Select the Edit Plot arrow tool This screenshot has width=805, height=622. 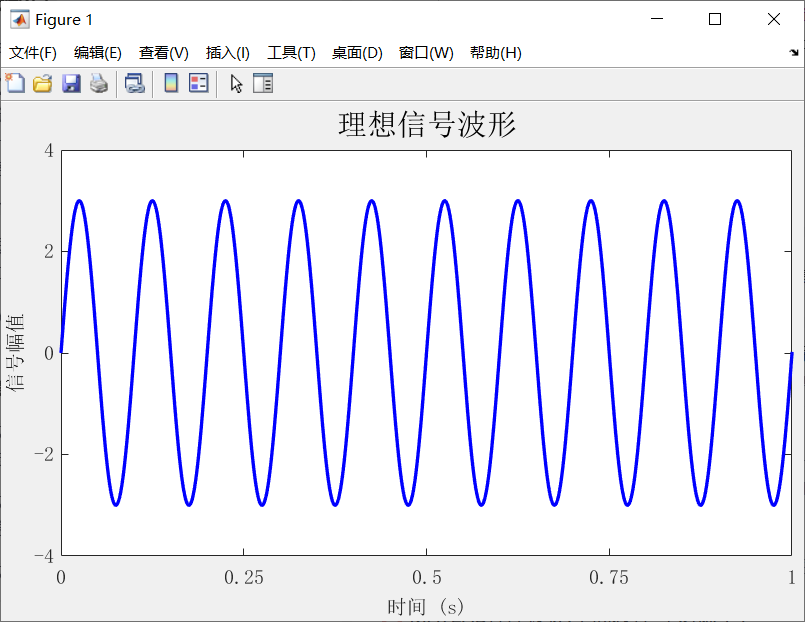(236, 84)
